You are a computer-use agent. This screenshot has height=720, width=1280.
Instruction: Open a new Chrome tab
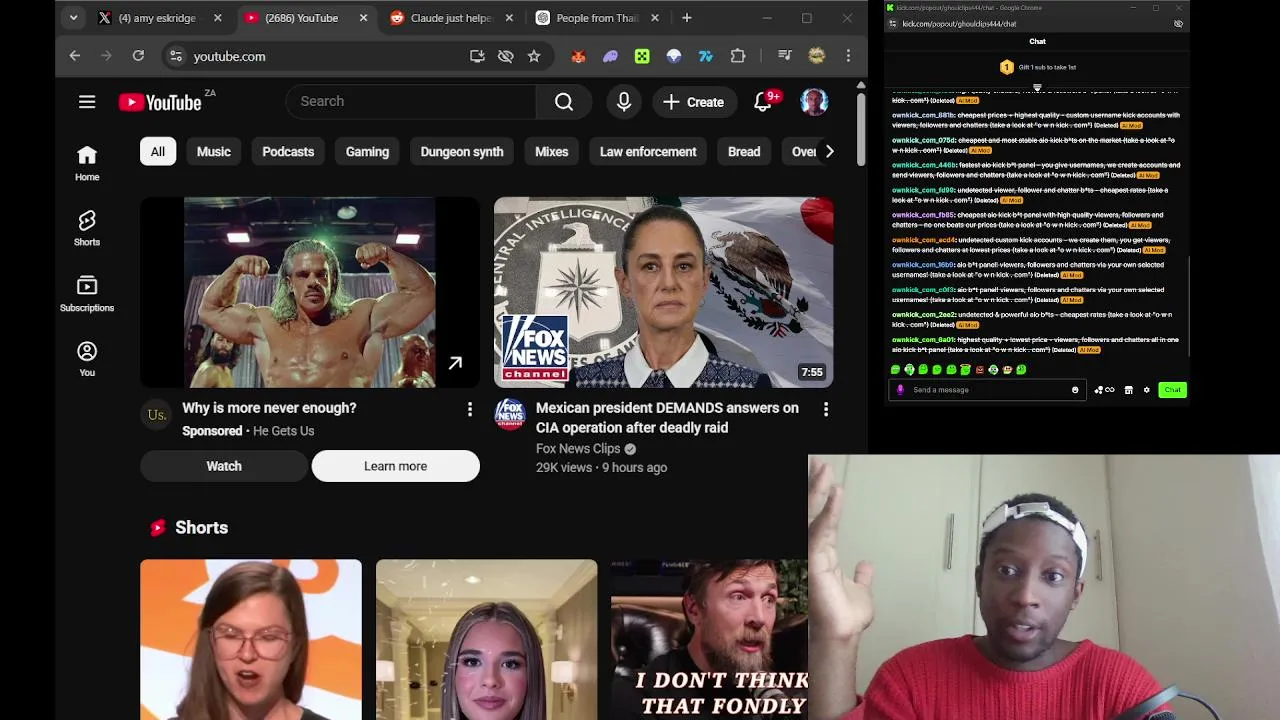click(x=687, y=18)
